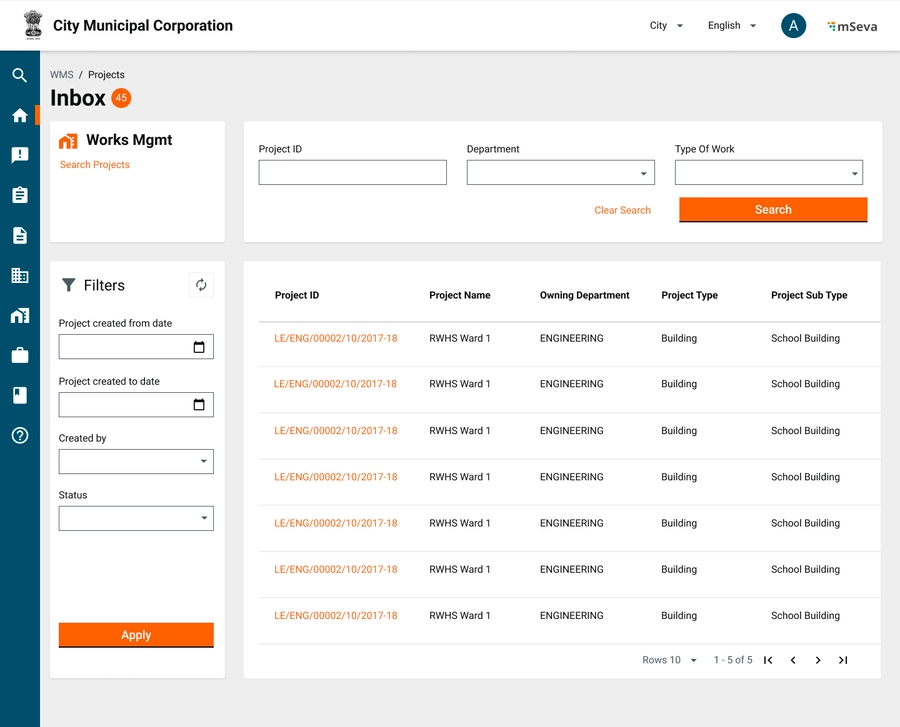900x727 pixels.
Task: Jump to the last page of results
Action: pos(843,660)
